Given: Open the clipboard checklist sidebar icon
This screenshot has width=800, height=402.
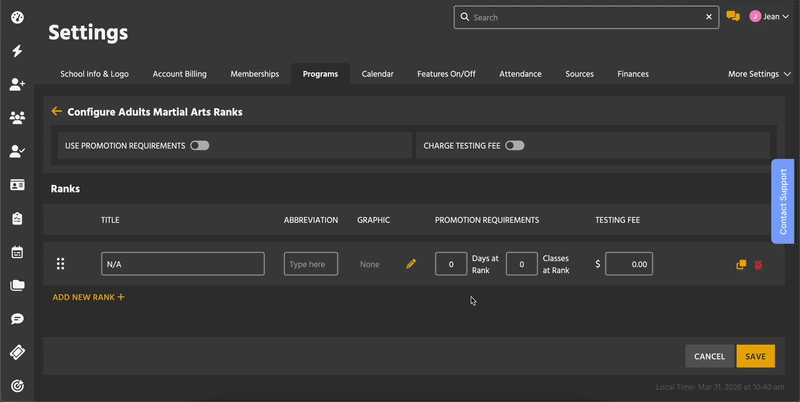Looking at the screenshot, I should point(17,218).
